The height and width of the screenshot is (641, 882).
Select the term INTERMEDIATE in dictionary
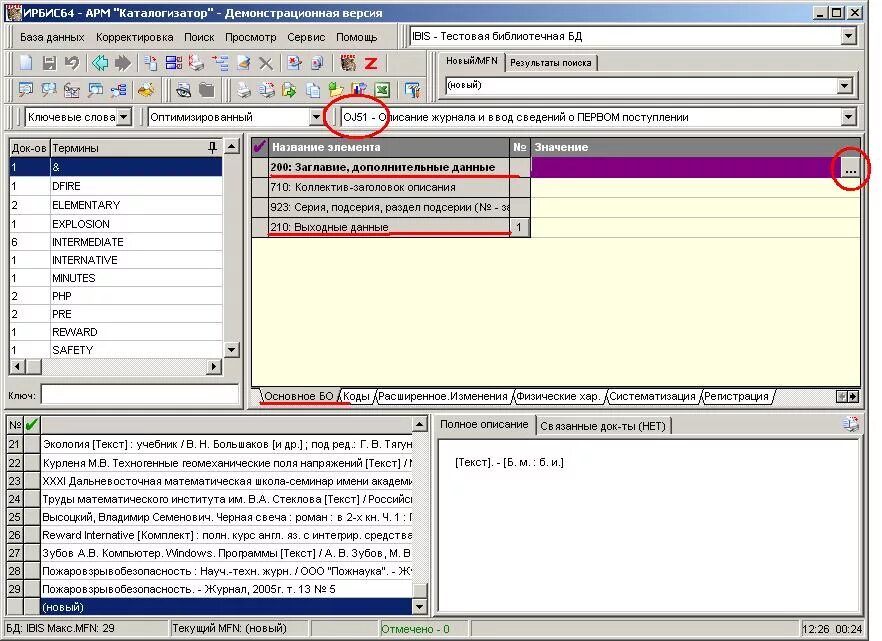(116, 242)
